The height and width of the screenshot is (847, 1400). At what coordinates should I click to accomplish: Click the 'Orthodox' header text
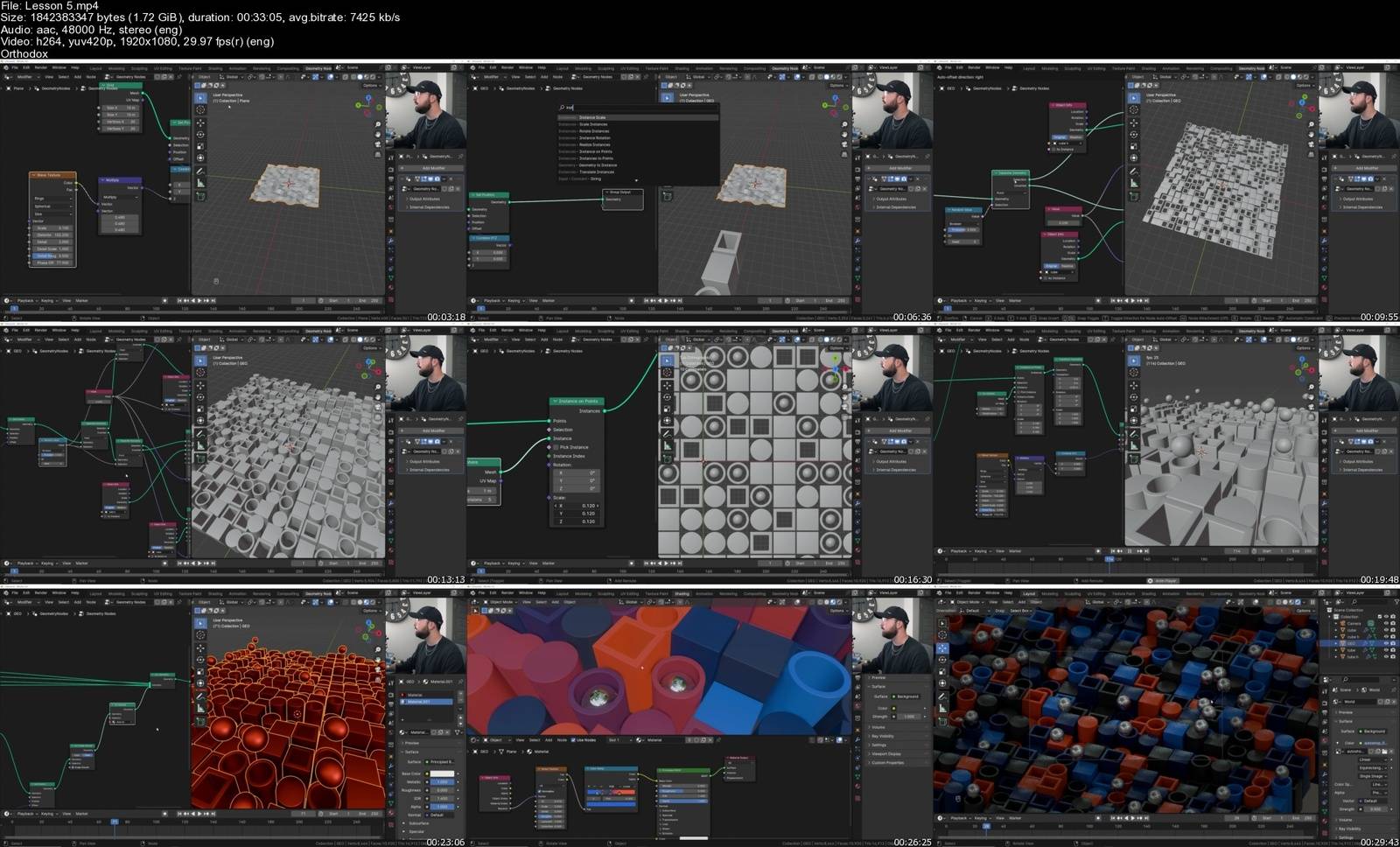coord(24,54)
